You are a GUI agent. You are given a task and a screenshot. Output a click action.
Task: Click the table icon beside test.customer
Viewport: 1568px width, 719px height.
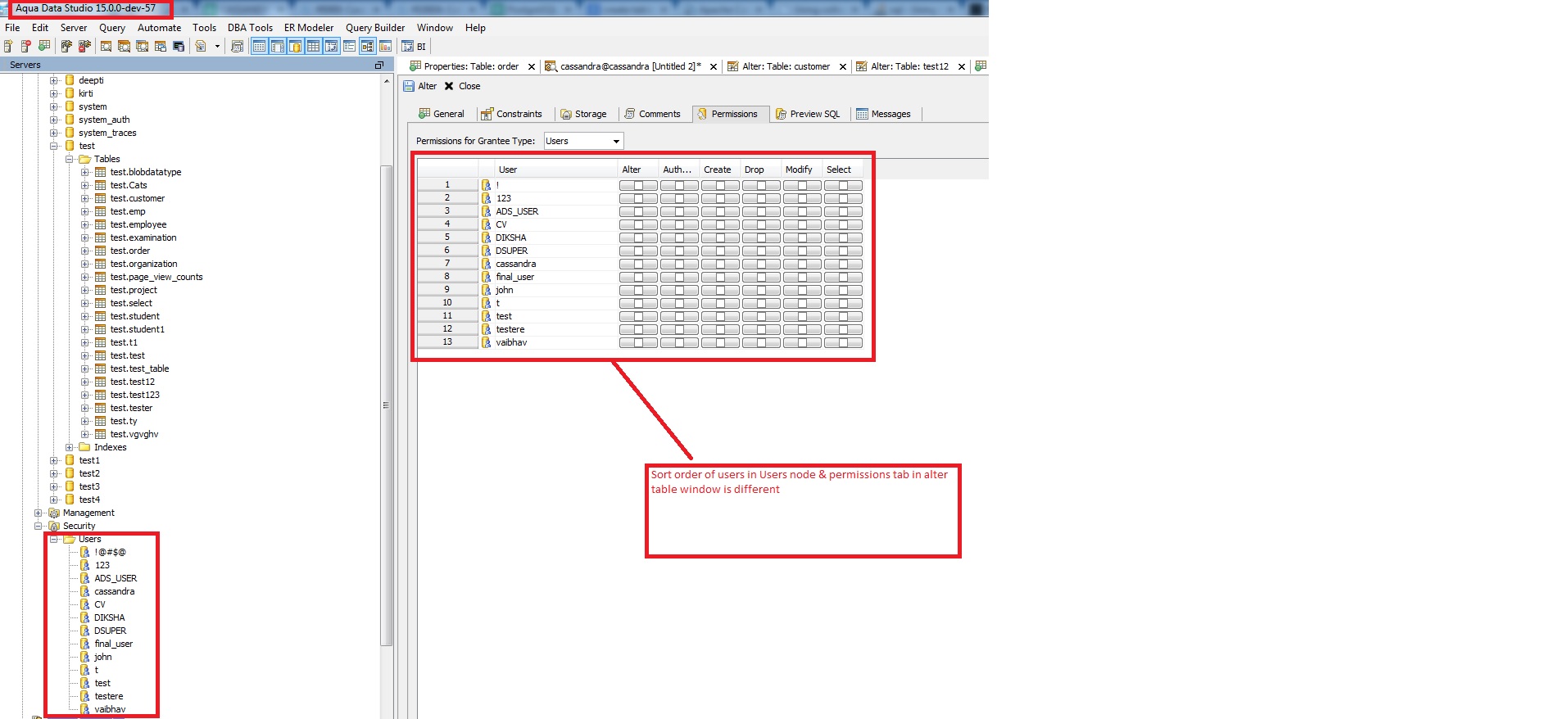point(100,198)
